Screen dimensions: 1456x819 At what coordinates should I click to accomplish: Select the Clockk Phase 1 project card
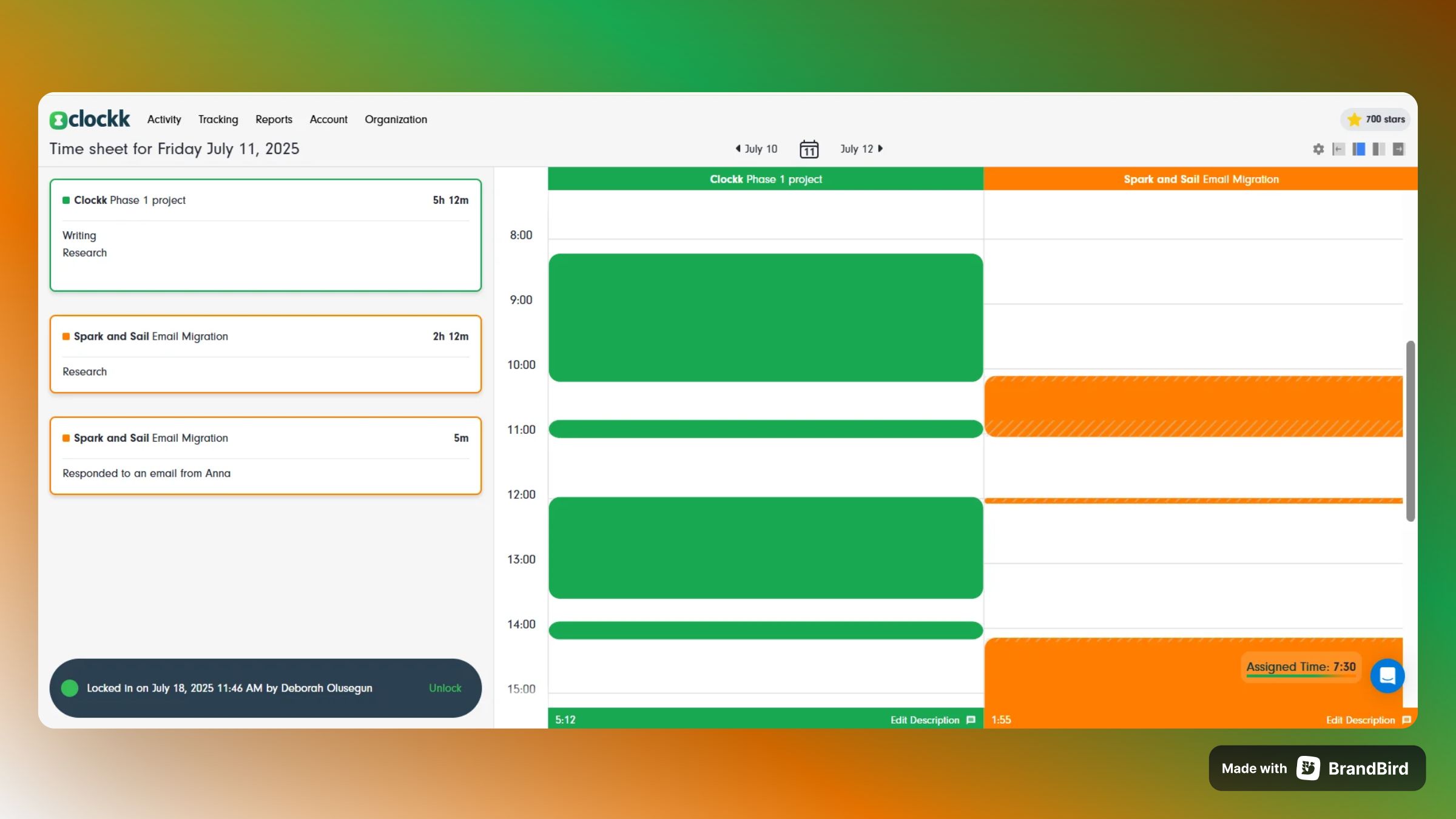[266, 235]
